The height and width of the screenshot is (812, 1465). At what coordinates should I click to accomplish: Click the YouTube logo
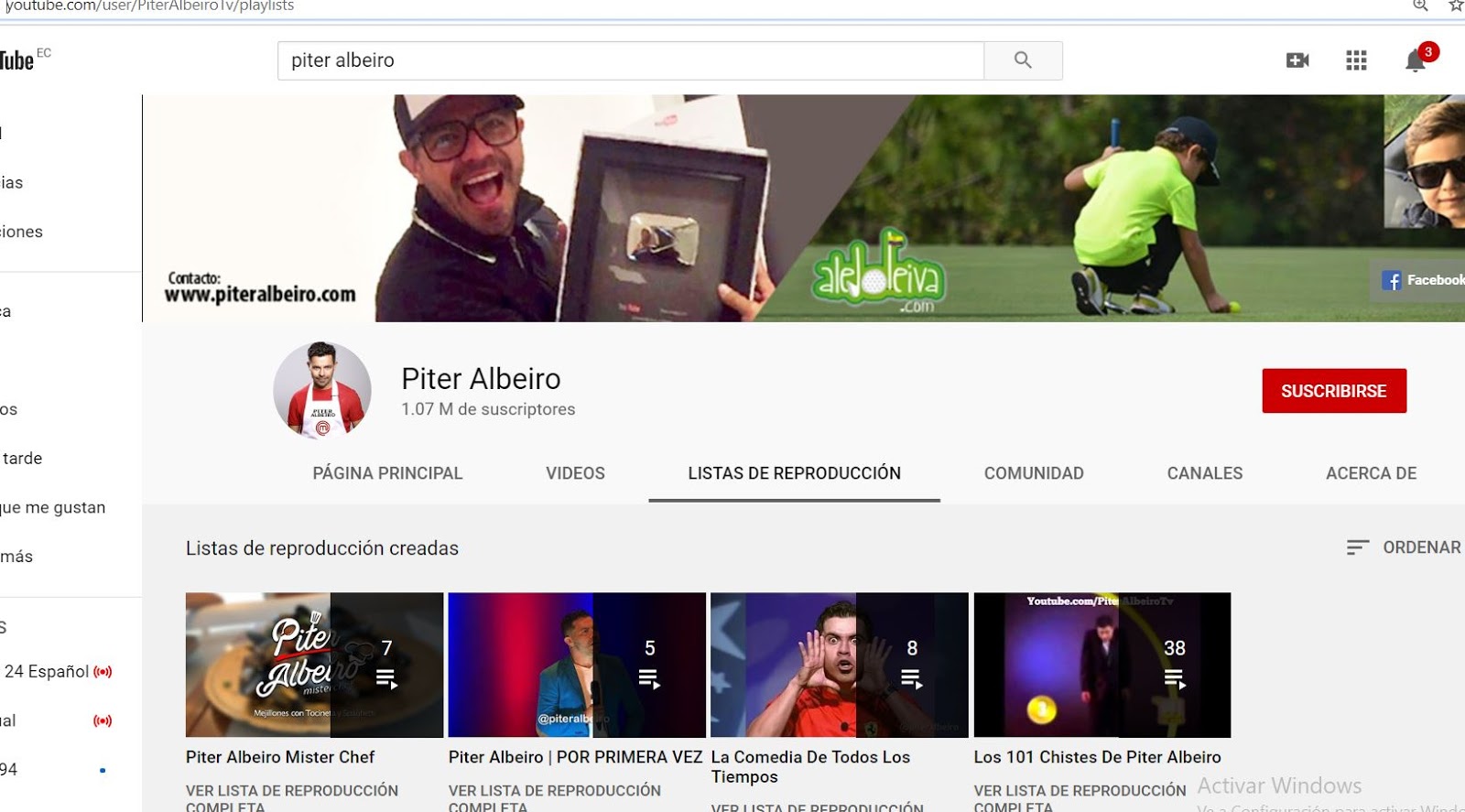tap(18, 60)
